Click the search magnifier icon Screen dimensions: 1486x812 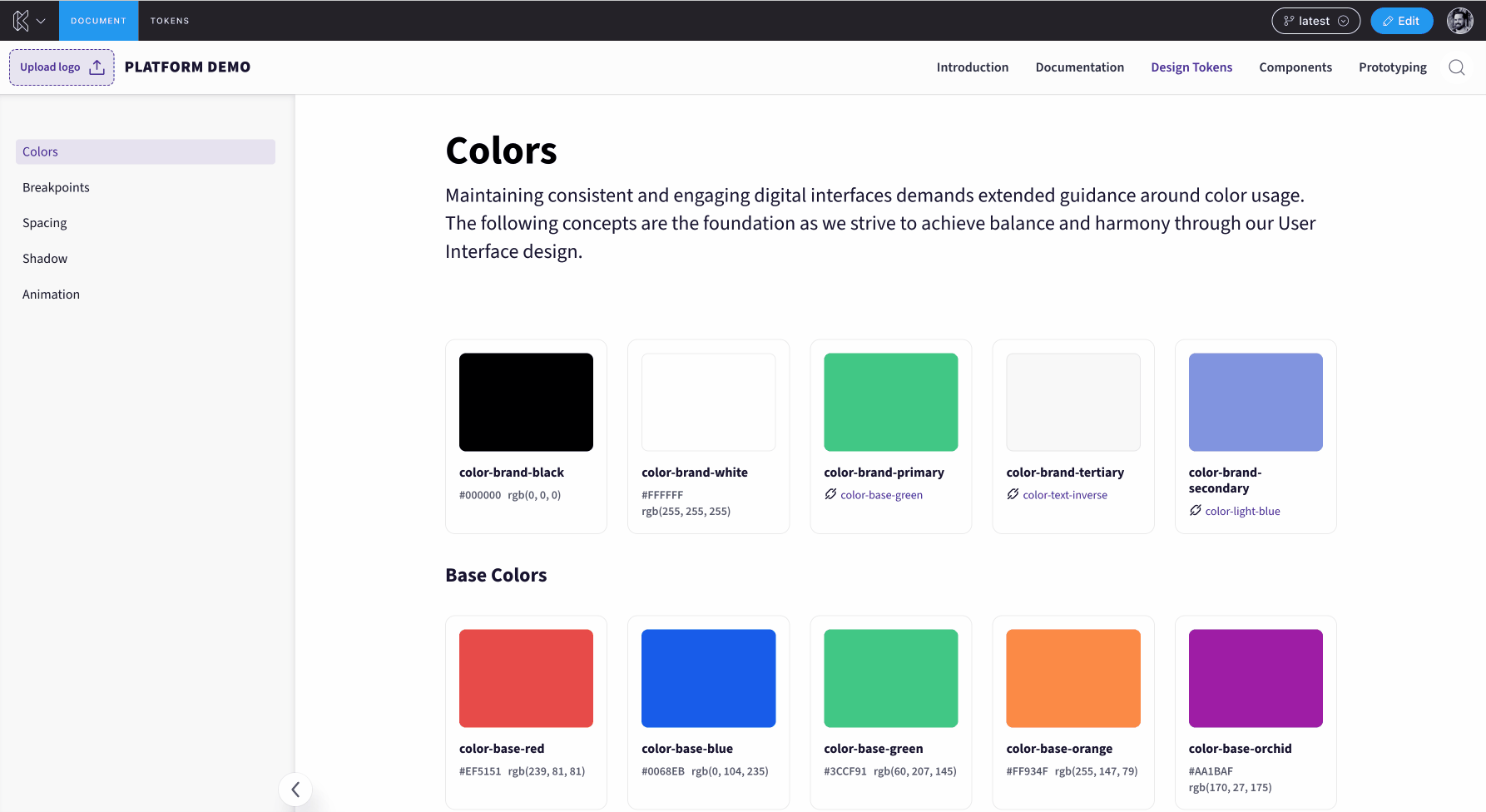point(1456,67)
